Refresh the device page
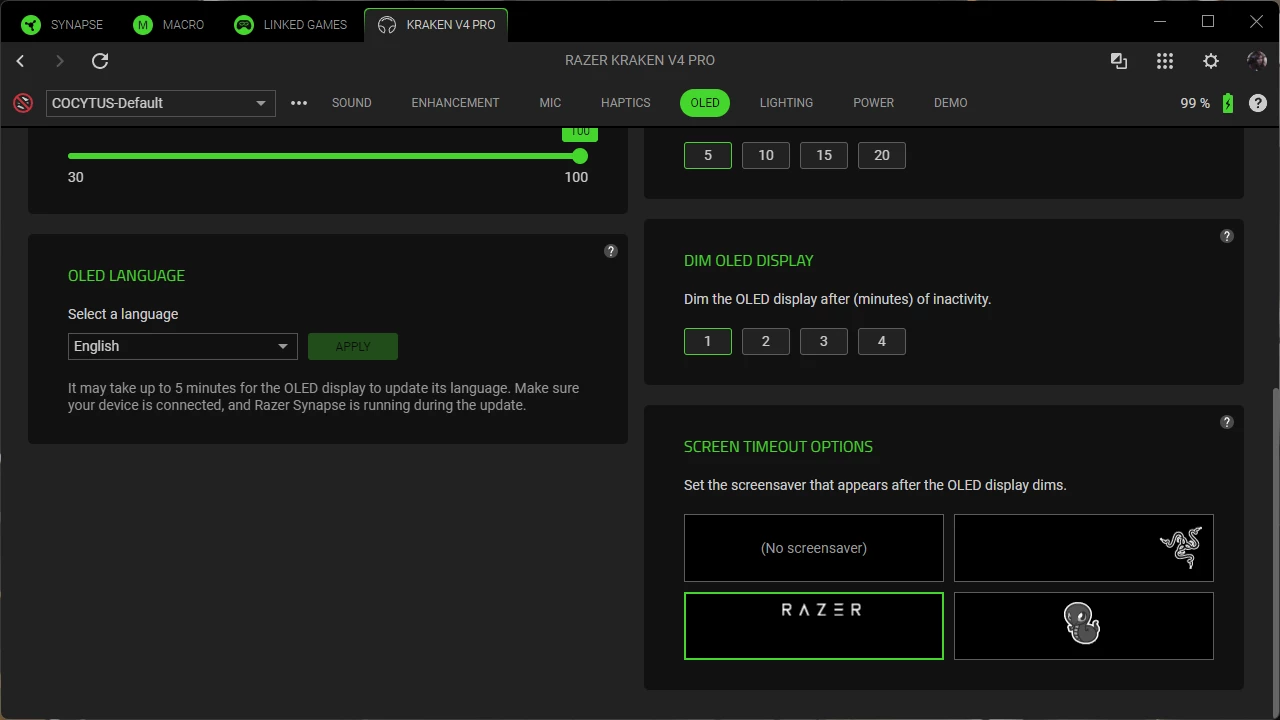Viewport: 1280px width, 720px height. [100, 61]
